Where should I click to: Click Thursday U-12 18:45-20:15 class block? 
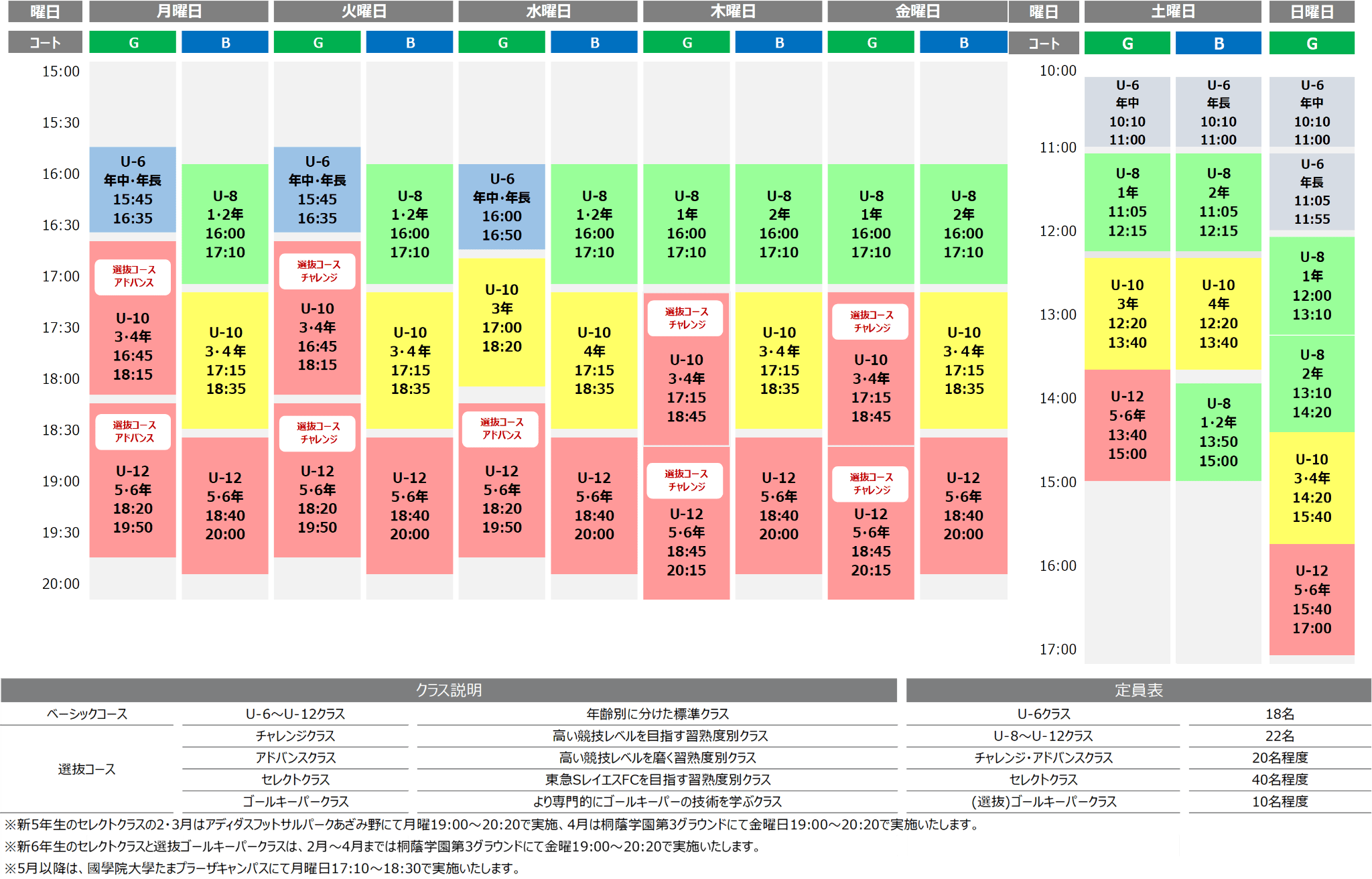click(x=686, y=541)
